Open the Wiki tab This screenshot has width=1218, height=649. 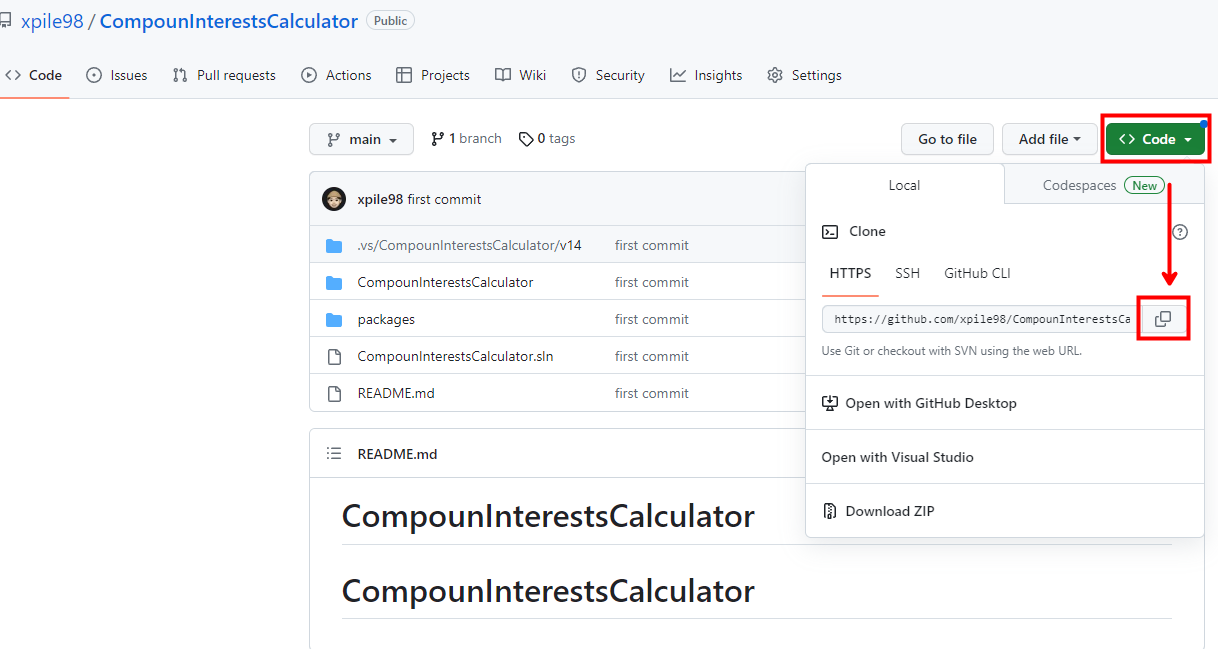[x=521, y=75]
